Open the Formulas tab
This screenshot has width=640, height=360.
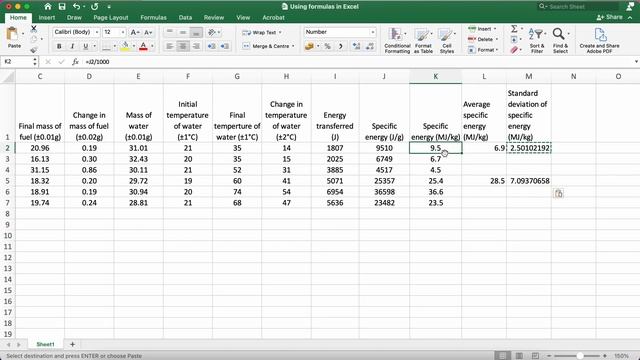pyautogui.click(x=153, y=18)
